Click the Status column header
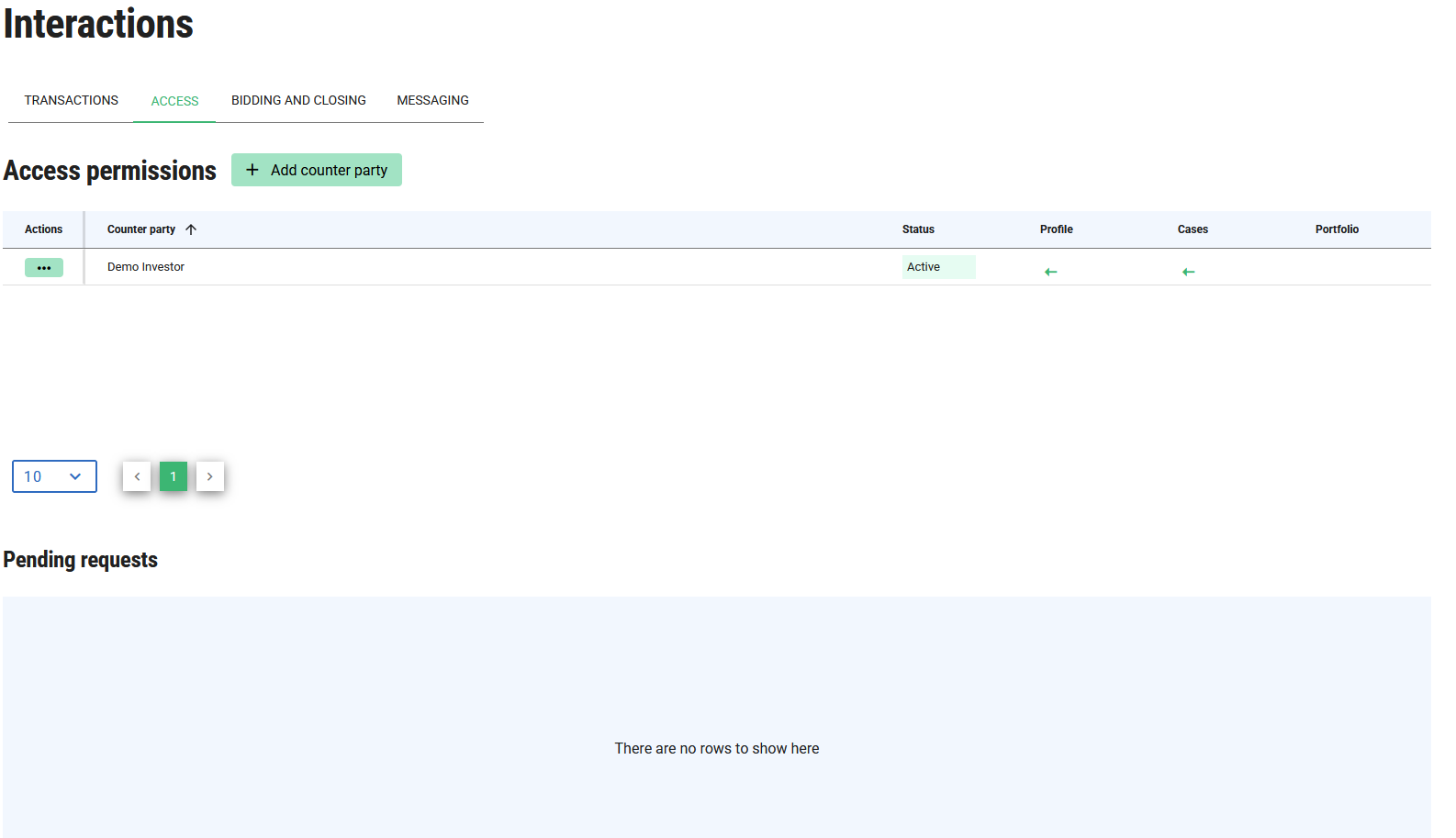The image size is (1456, 838). [x=918, y=229]
